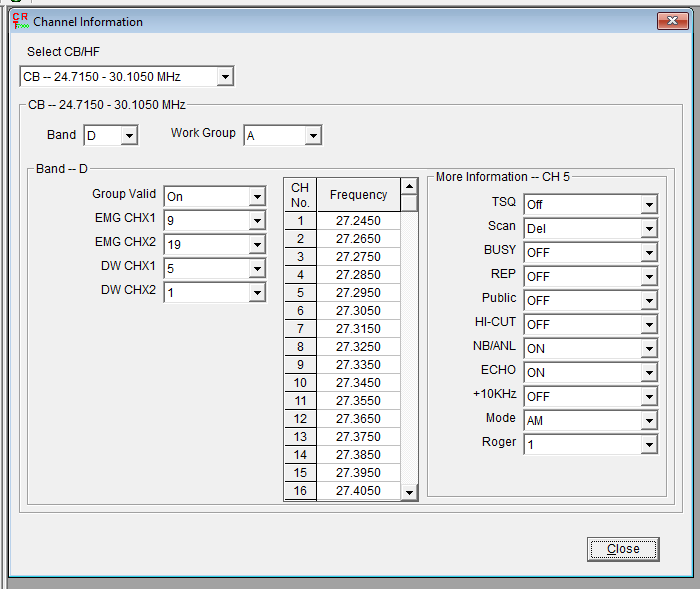Click the Frequency column header
The image size is (700, 589).
click(358, 195)
